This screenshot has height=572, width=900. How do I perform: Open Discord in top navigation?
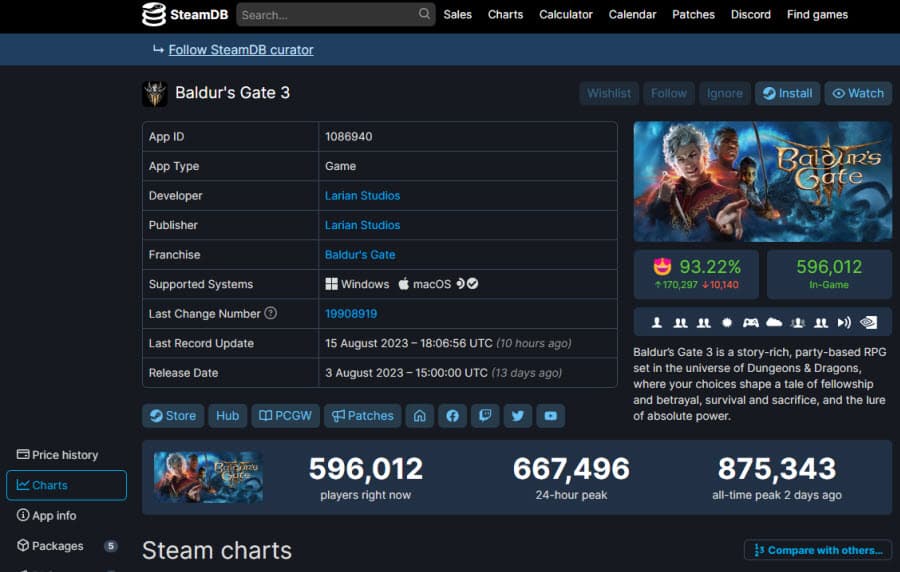point(751,14)
